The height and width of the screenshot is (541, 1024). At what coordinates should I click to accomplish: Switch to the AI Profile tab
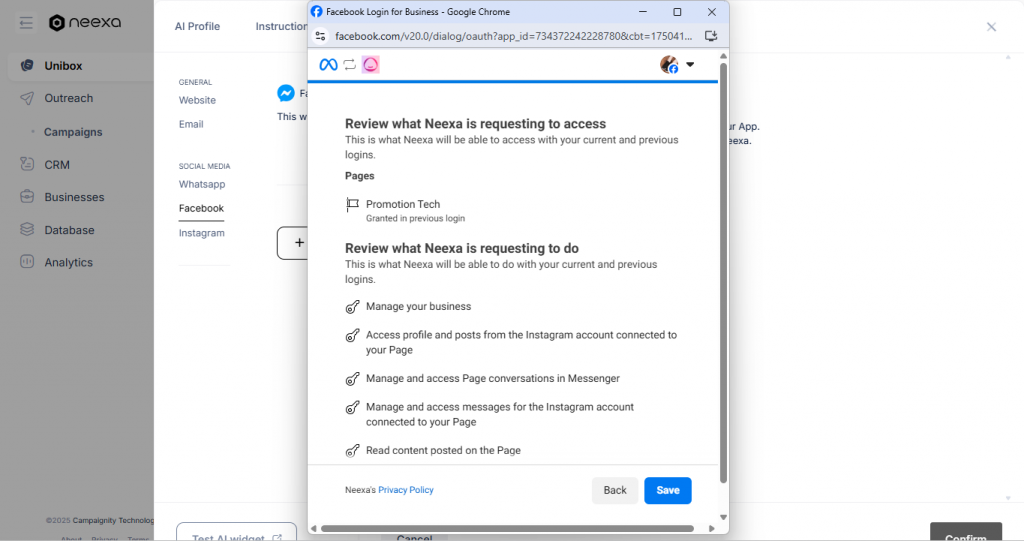pos(197,26)
